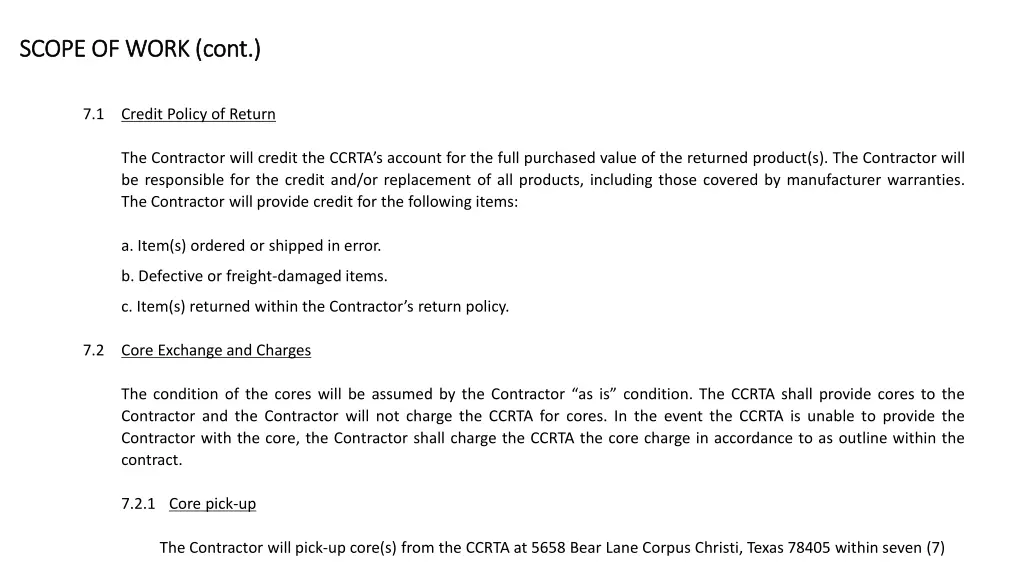The width and height of the screenshot is (1024, 576).
Task: Click the line 'be responsible for the credit and/or replacement'
Action: (x=543, y=180)
